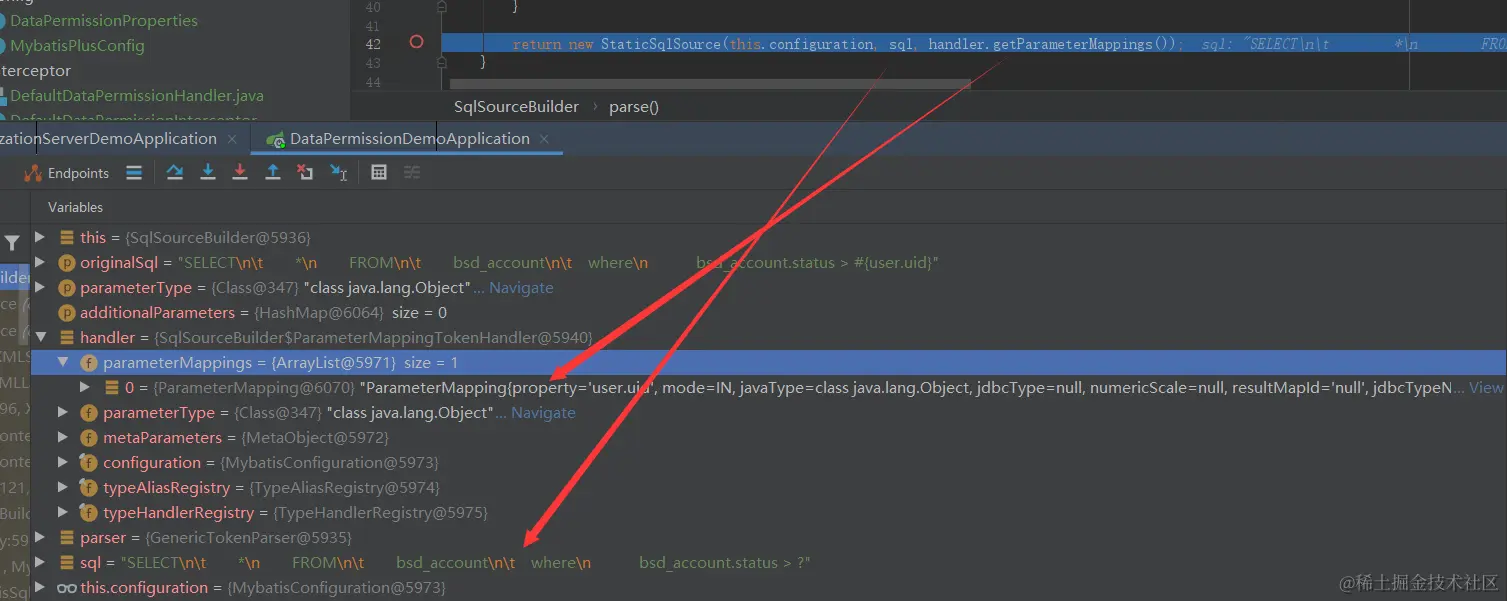Close the ServerDemoApplication run tab
The image size is (1507, 601).
tap(232, 139)
